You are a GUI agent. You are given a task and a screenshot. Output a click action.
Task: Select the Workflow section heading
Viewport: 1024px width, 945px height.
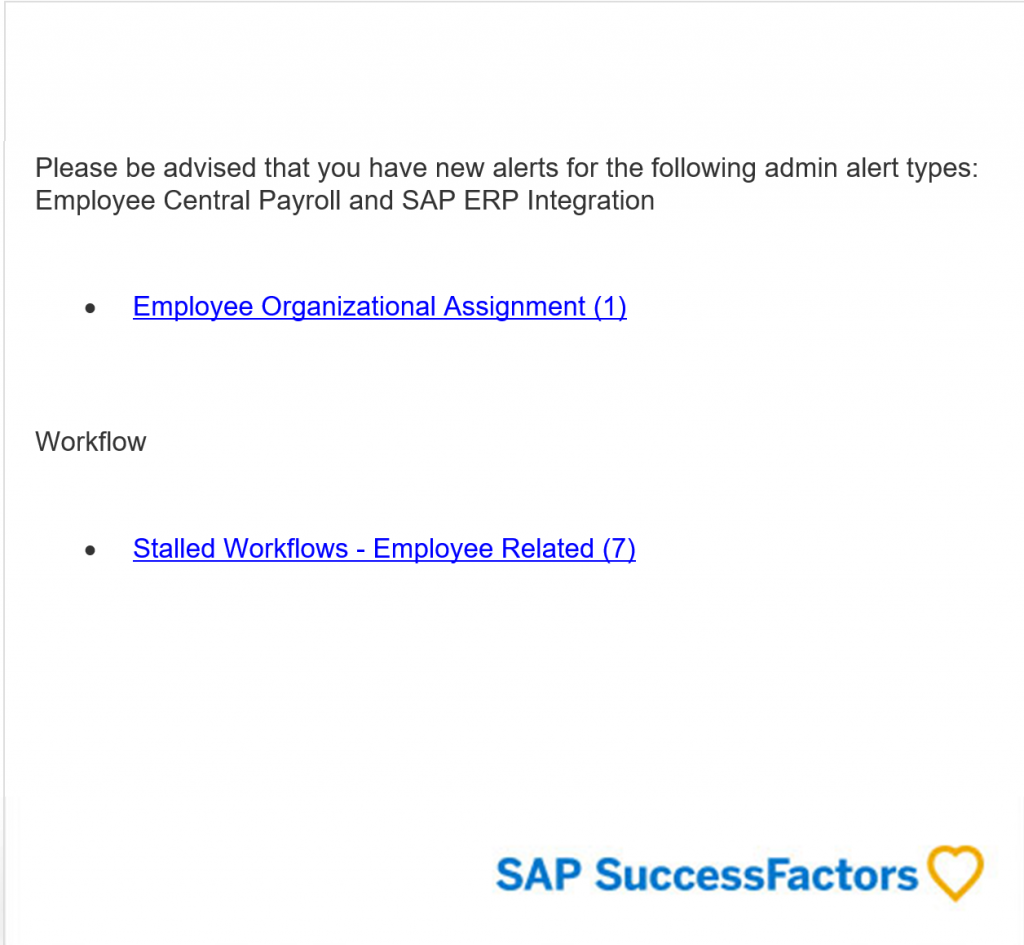coord(91,442)
